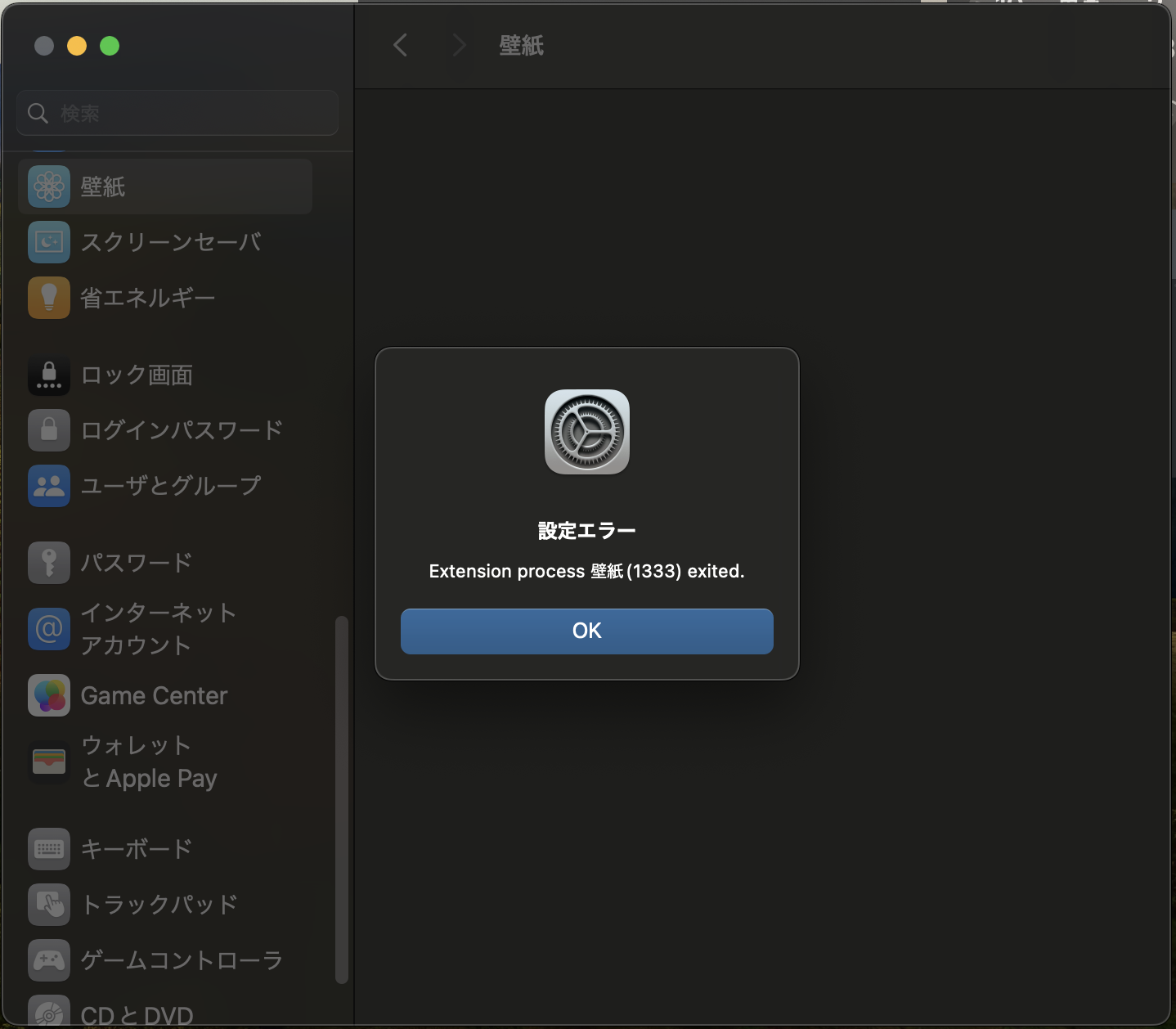Open ログインパスワード settings label
Viewport: 1176px width, 1029px height.
pos(182,430)
